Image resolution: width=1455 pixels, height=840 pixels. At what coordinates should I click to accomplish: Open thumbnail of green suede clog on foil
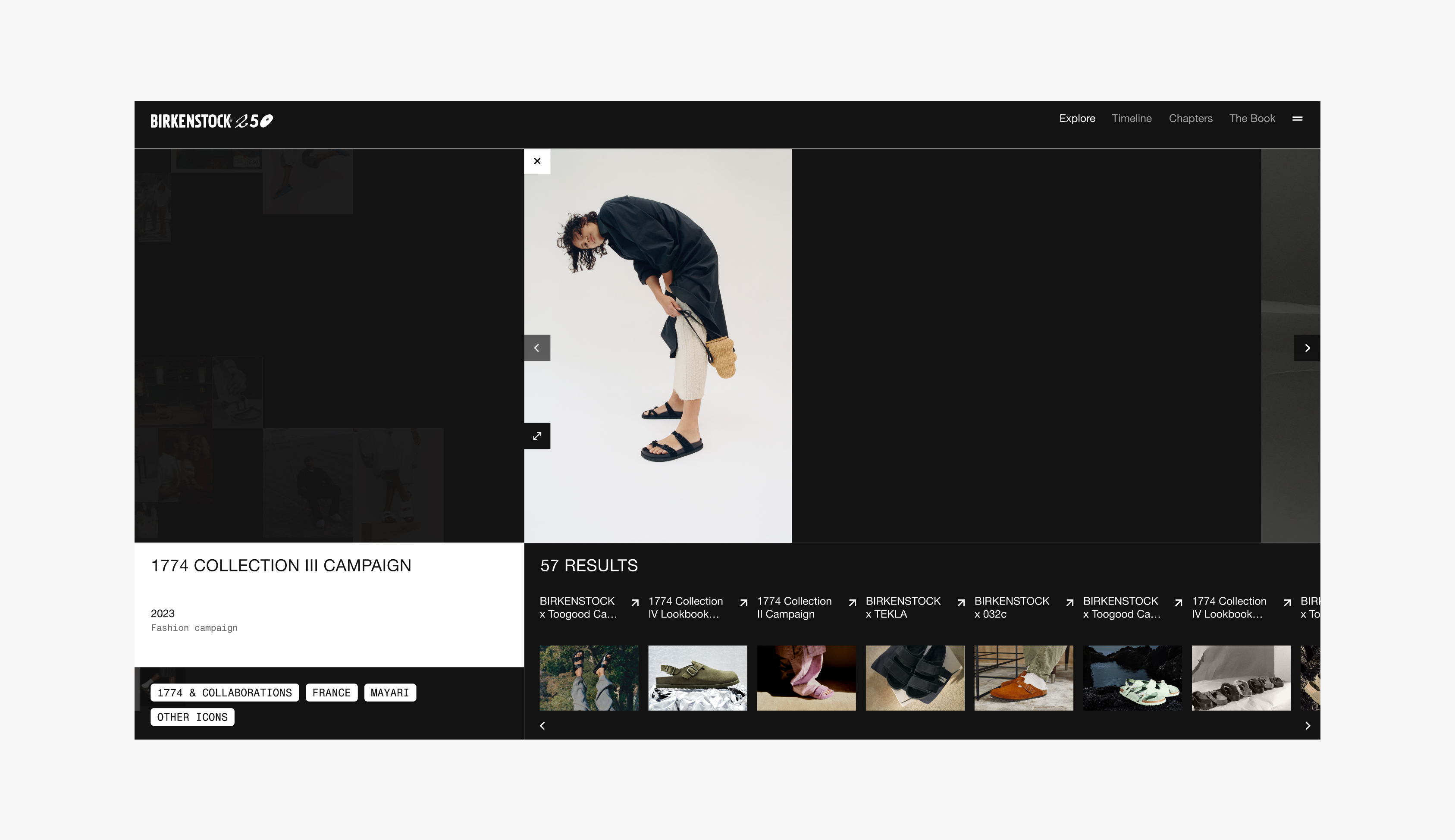[x=697, y=678]
